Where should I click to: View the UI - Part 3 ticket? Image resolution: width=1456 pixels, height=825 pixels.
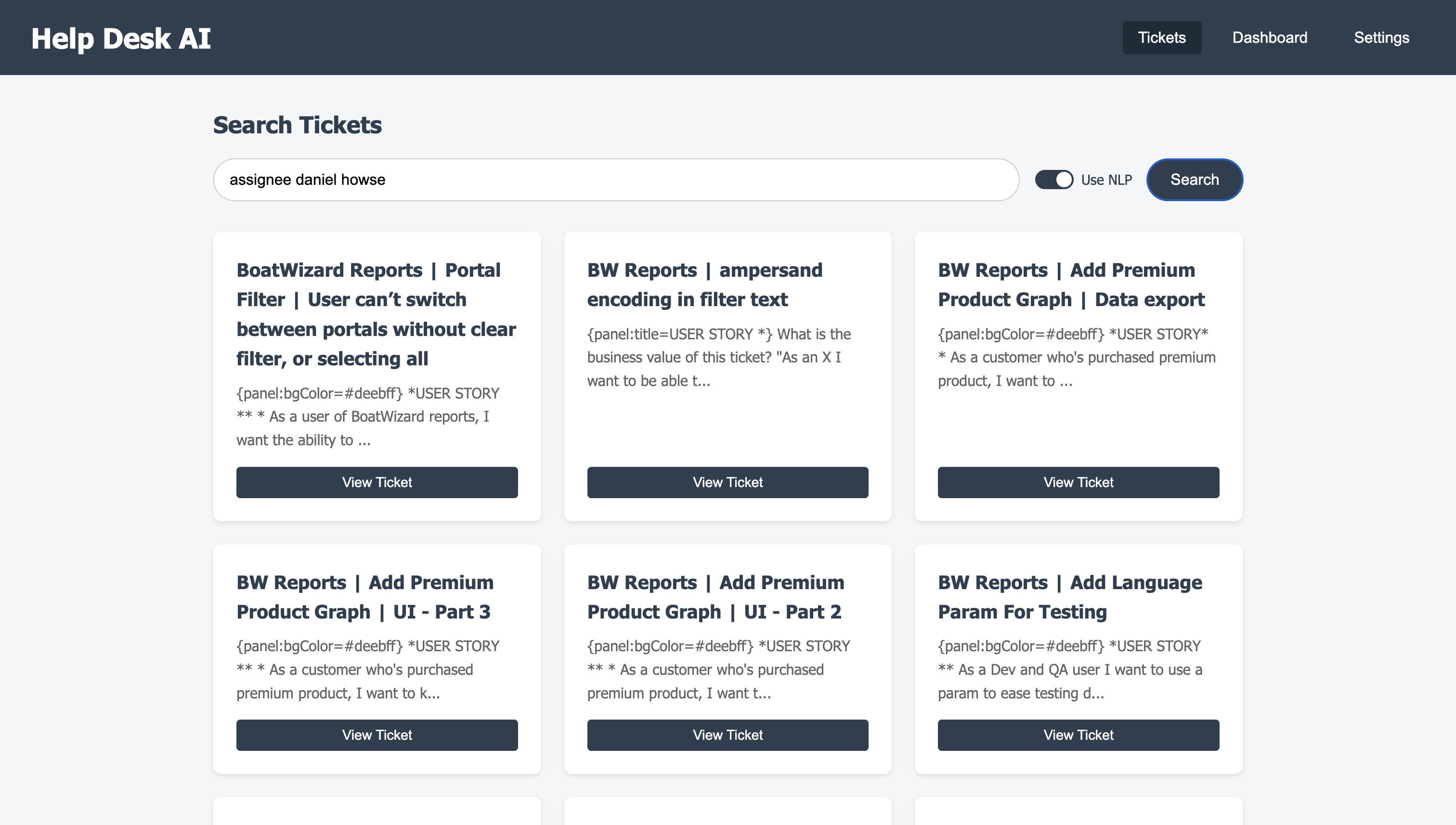[377, 735]
